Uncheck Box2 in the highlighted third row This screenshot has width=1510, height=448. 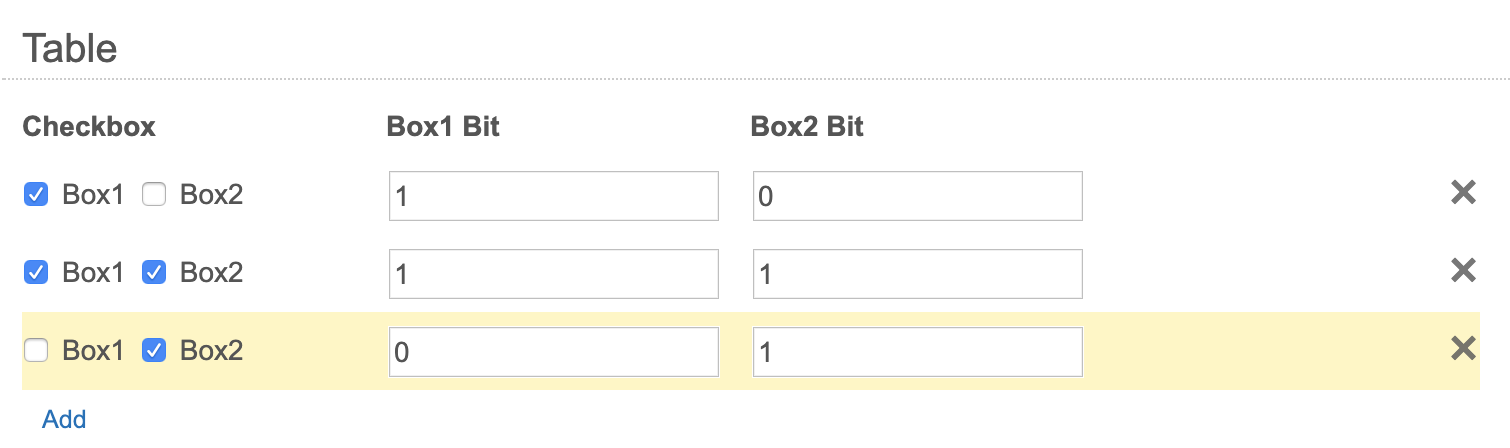point(154,350)
